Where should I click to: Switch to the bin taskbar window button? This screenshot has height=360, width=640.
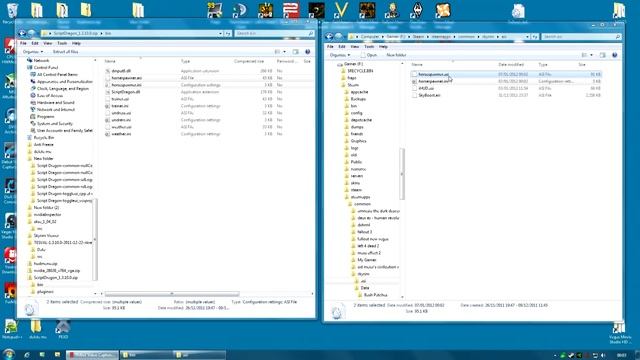(x=146, y=355)
